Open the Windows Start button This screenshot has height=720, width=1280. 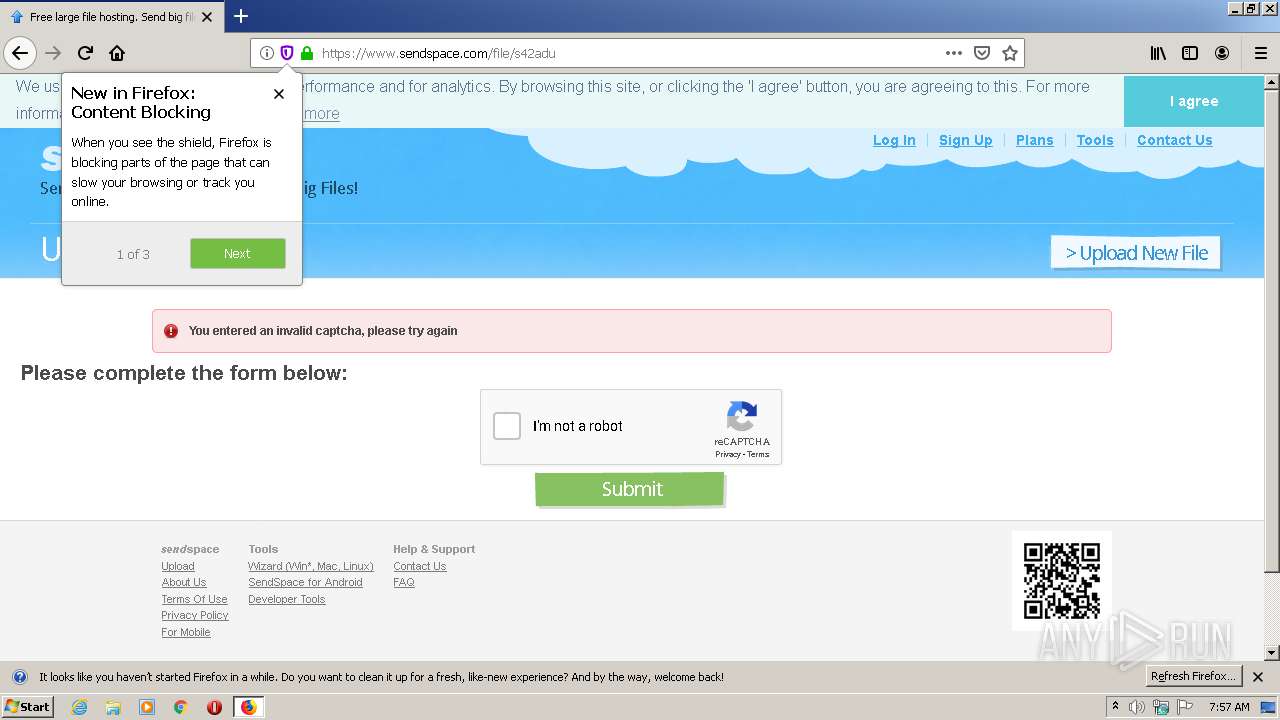point(27,706)
